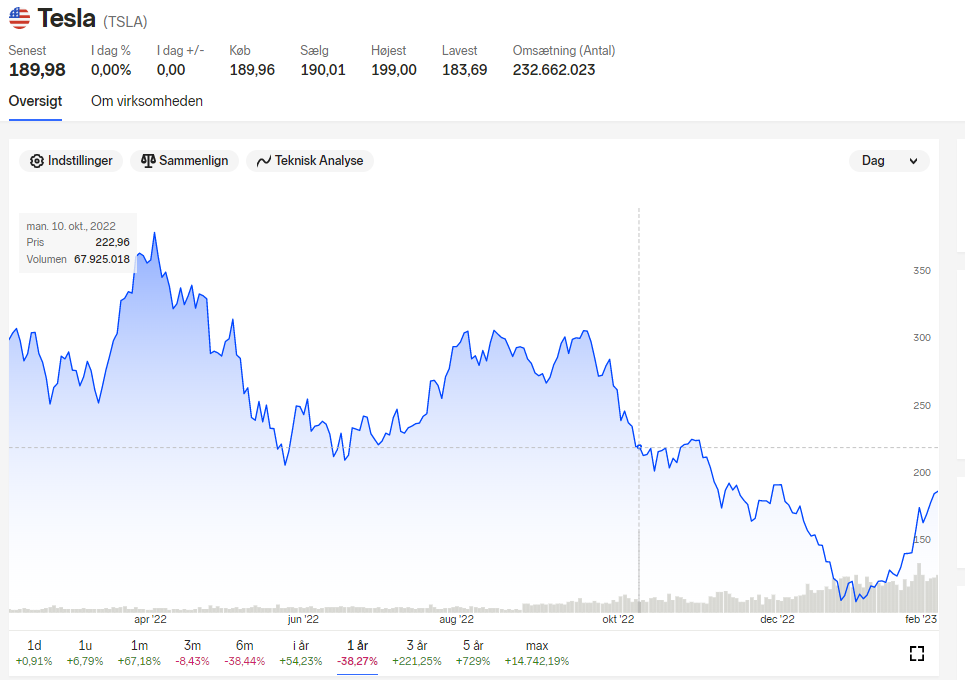Open Teknisk Analyse
The height and width of the screenshot is (680, 965).
(x=310, y=161)
